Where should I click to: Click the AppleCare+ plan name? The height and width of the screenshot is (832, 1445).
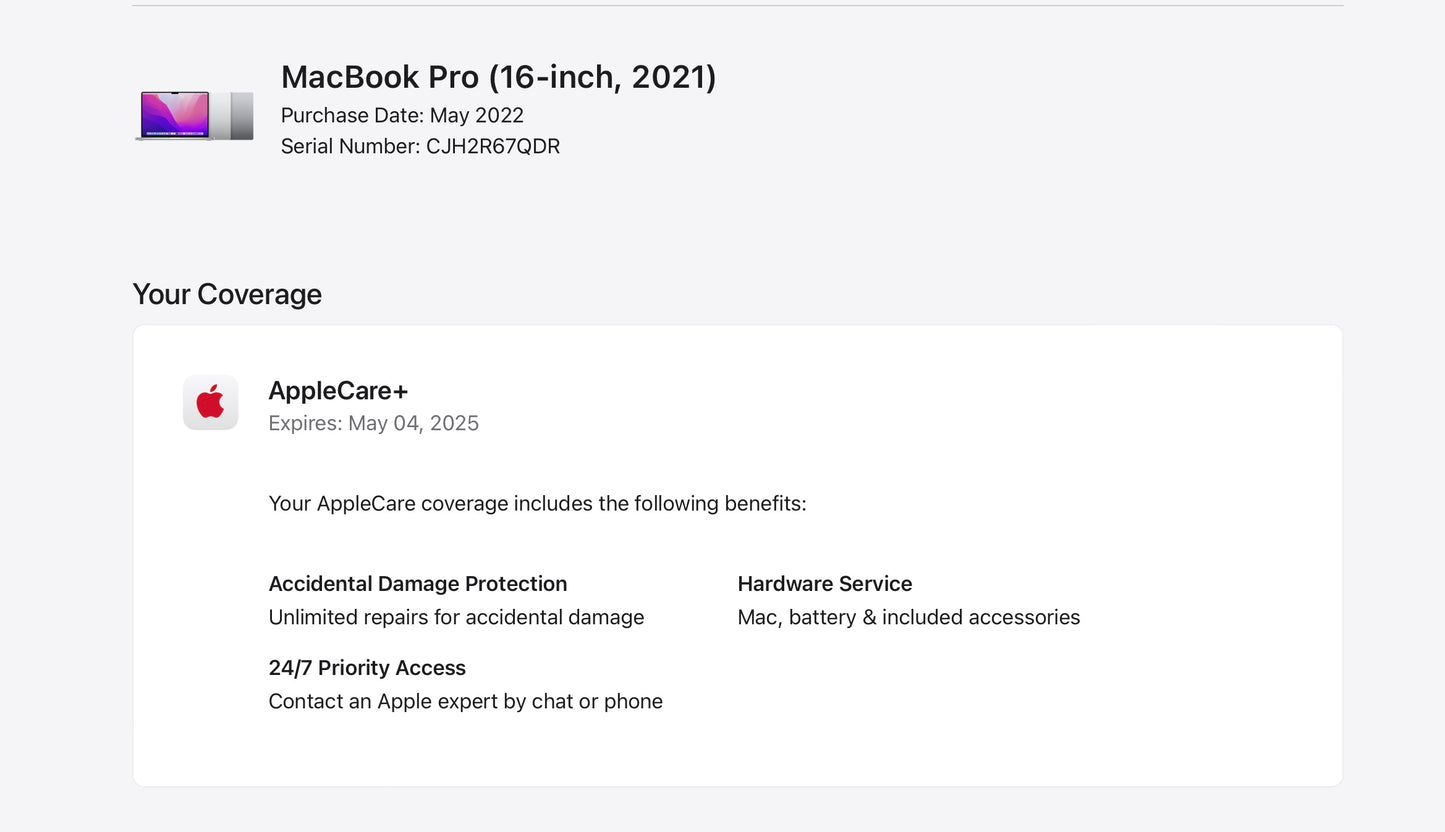tap(338, 391)
